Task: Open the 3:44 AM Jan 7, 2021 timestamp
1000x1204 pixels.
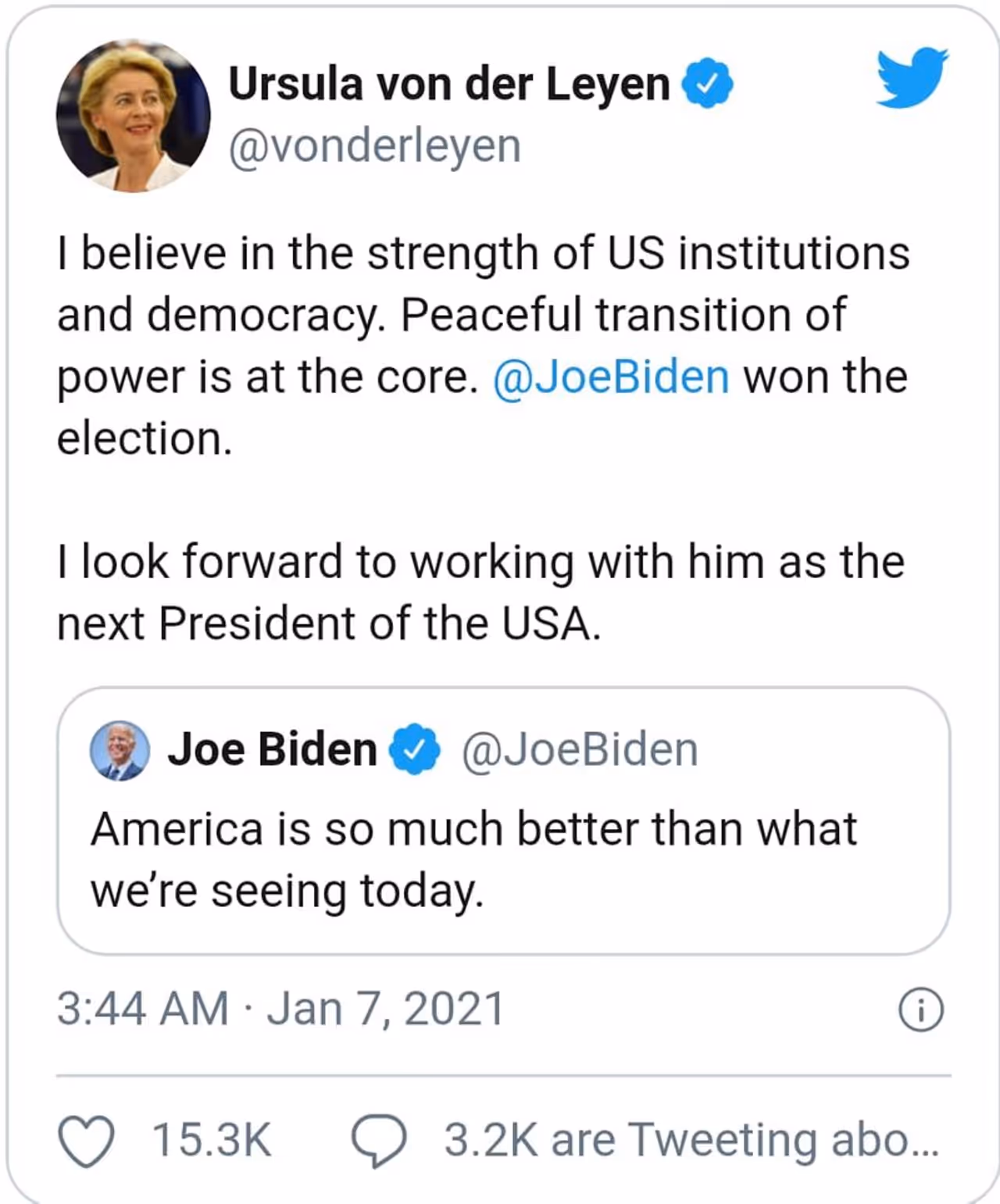Action: [280, 1008]
